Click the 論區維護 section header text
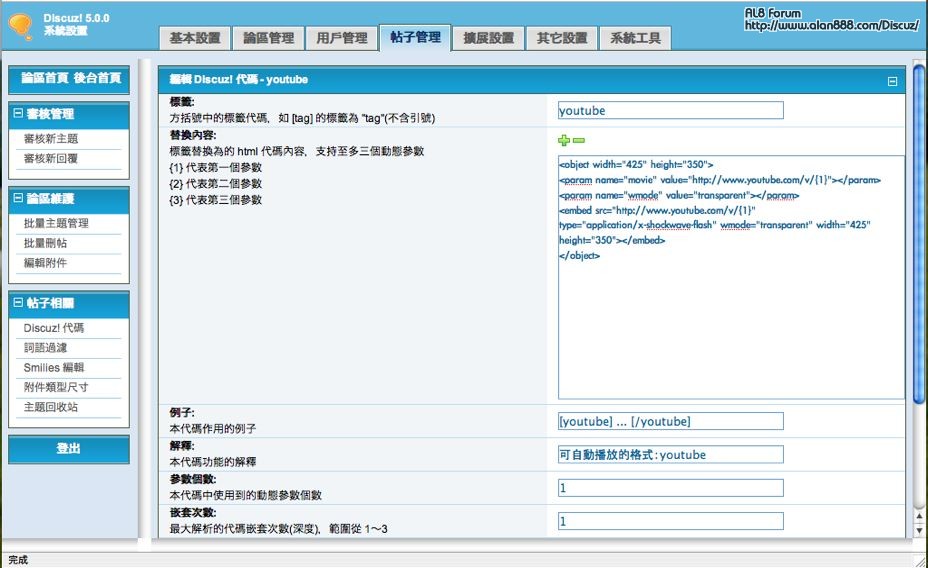Screen dimensions: 928x568 [50, 198]
